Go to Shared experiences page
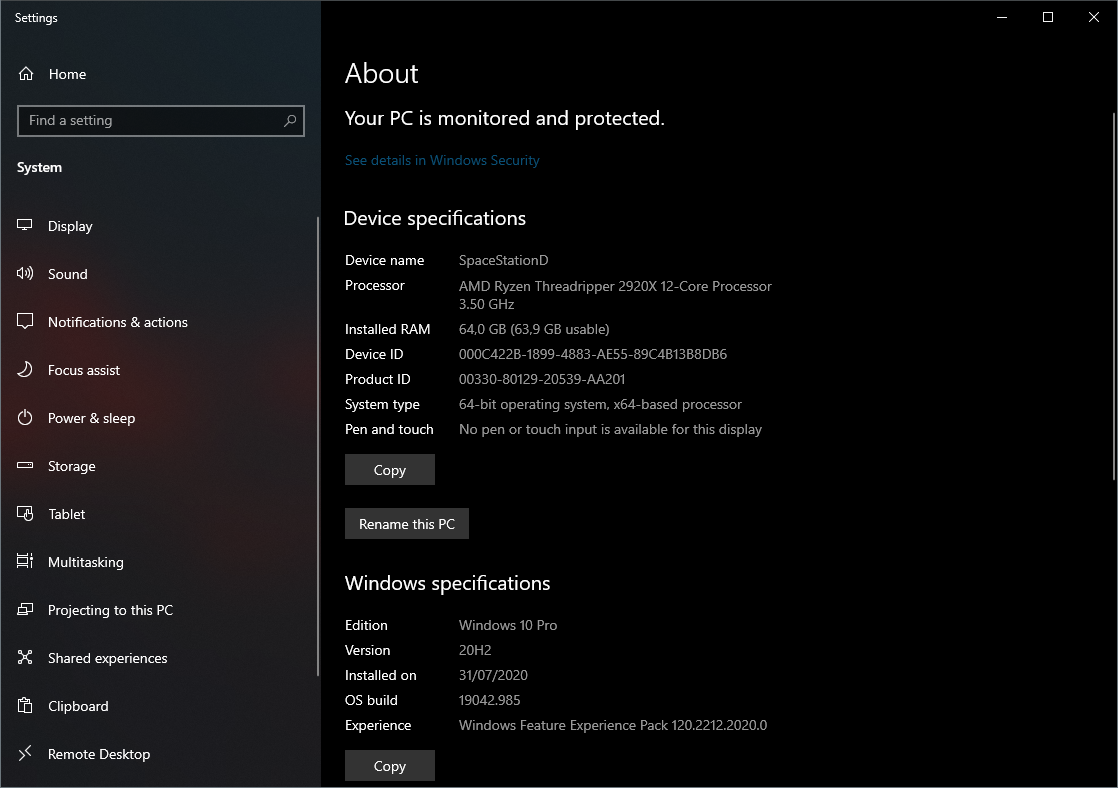1118x788 pixels. point(107,658)
